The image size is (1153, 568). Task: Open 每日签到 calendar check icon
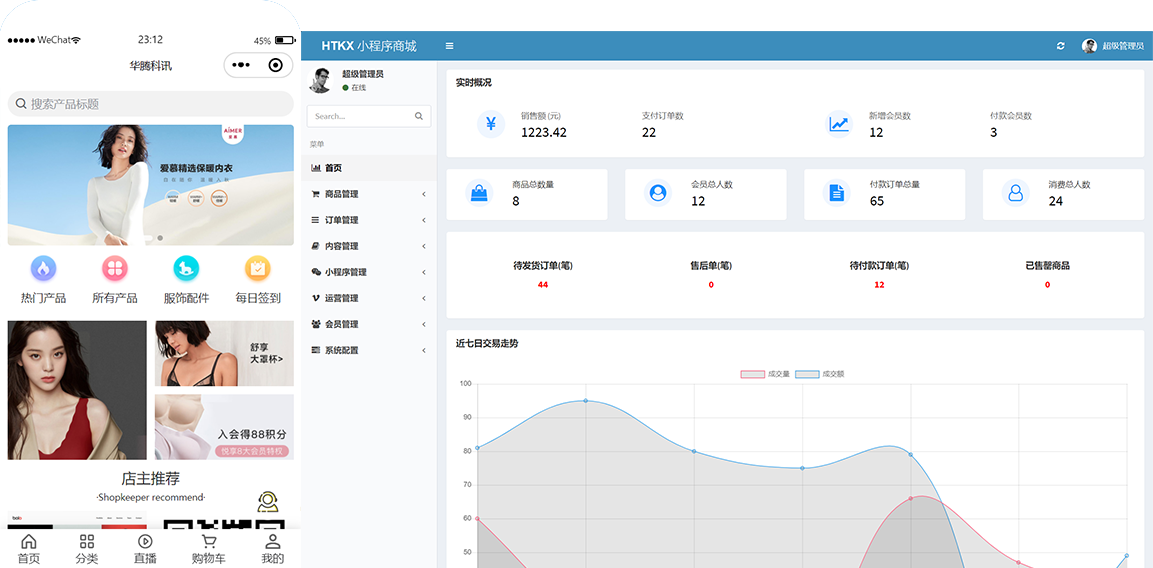[x=258, y=268]
